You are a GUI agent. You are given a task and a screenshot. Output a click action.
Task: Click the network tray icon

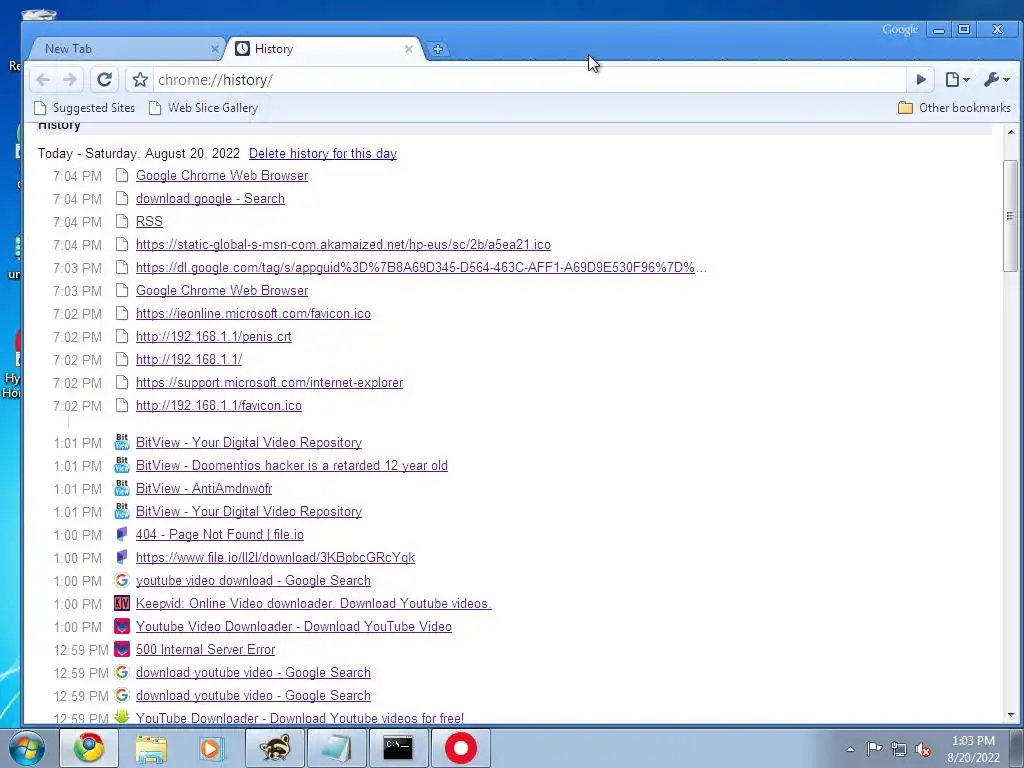click(x=899, y=749)
